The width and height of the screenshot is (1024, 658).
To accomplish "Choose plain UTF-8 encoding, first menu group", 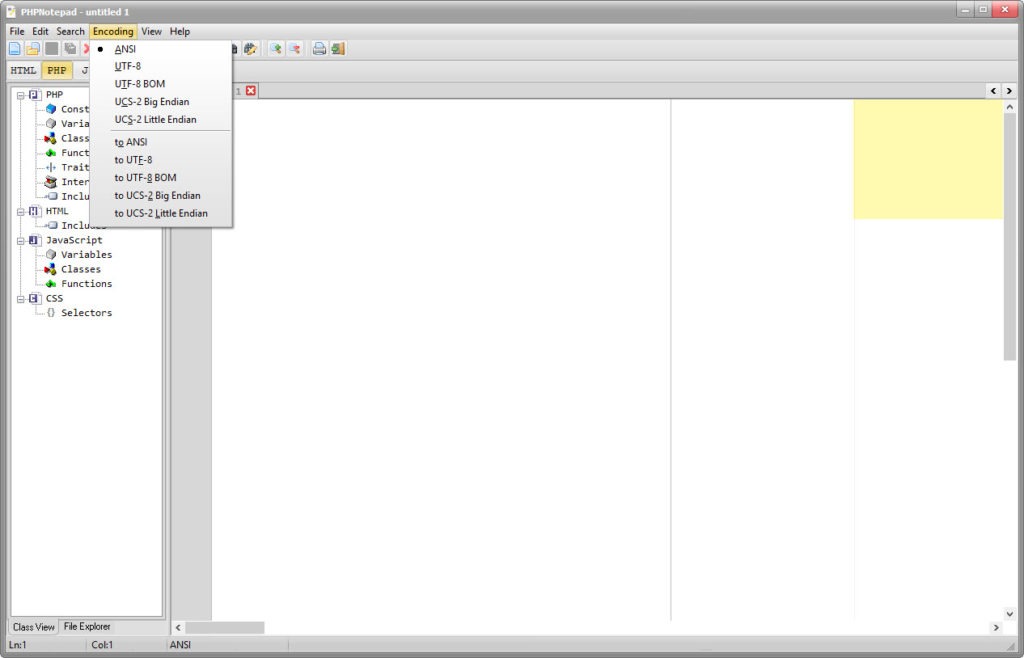I will 161,66.
